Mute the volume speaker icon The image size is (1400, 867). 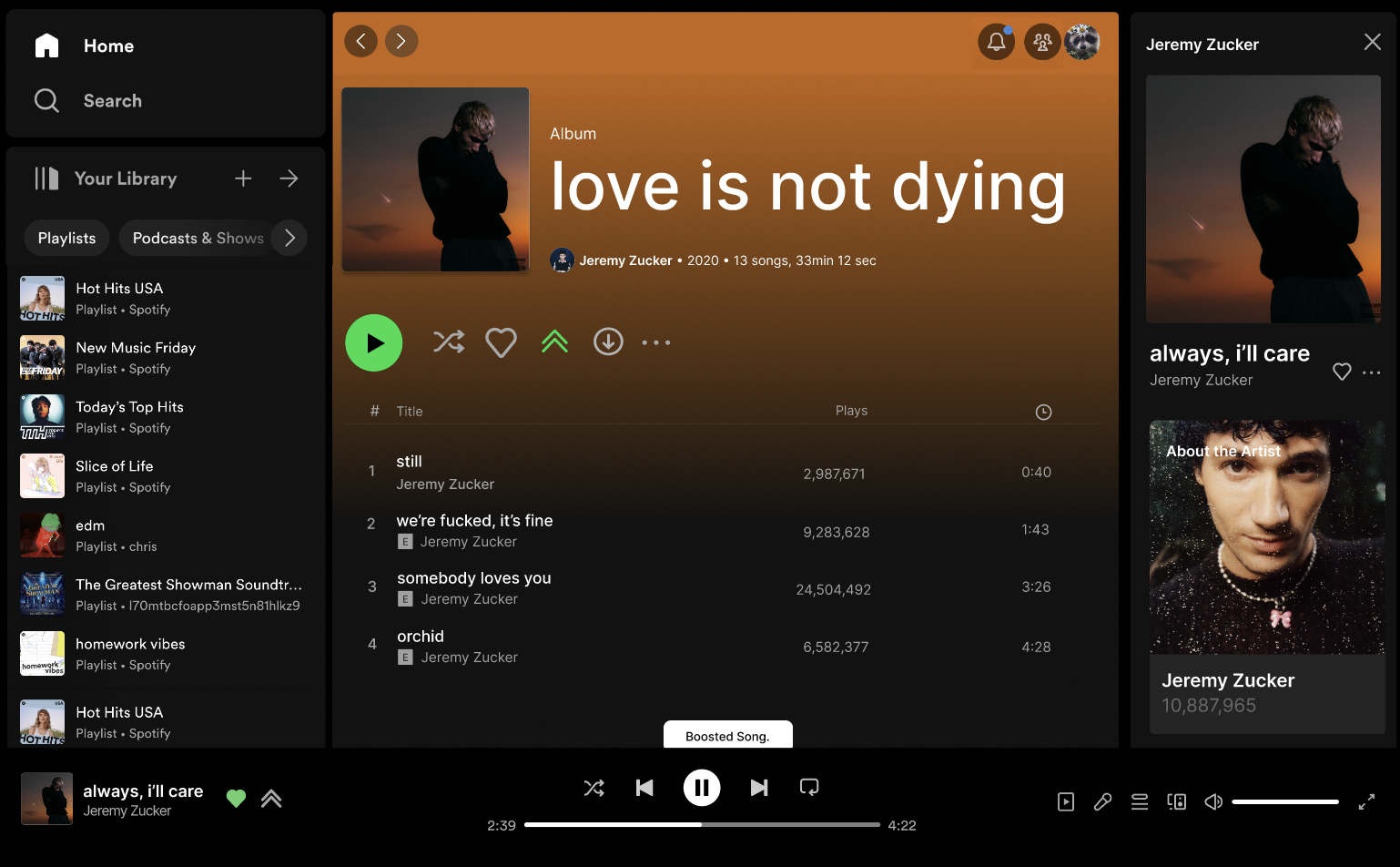pyautogui.click(x=1213, y=801)
